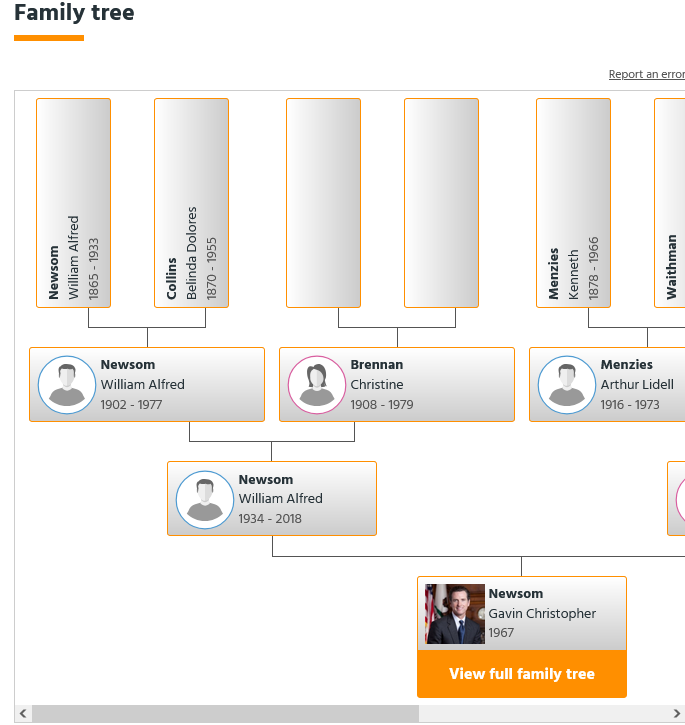Click partially visible pink avatar at right edge
The image size is (685, 725).
(679, 499)
